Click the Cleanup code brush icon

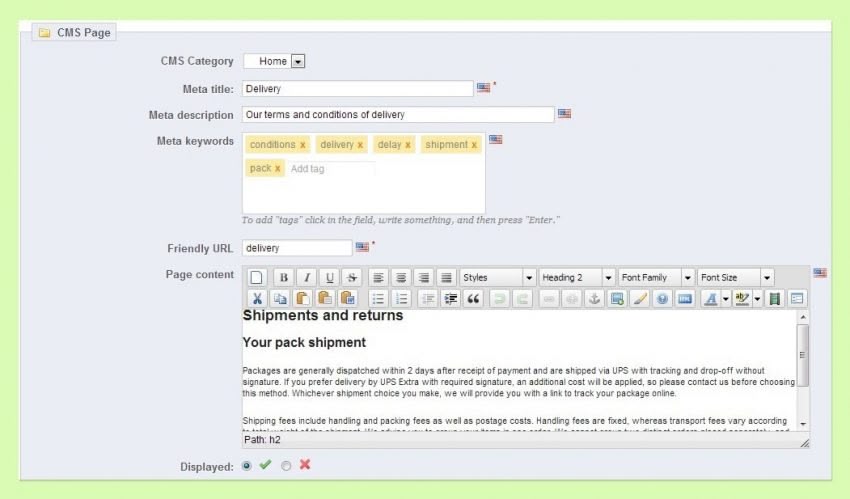point(640,299)
